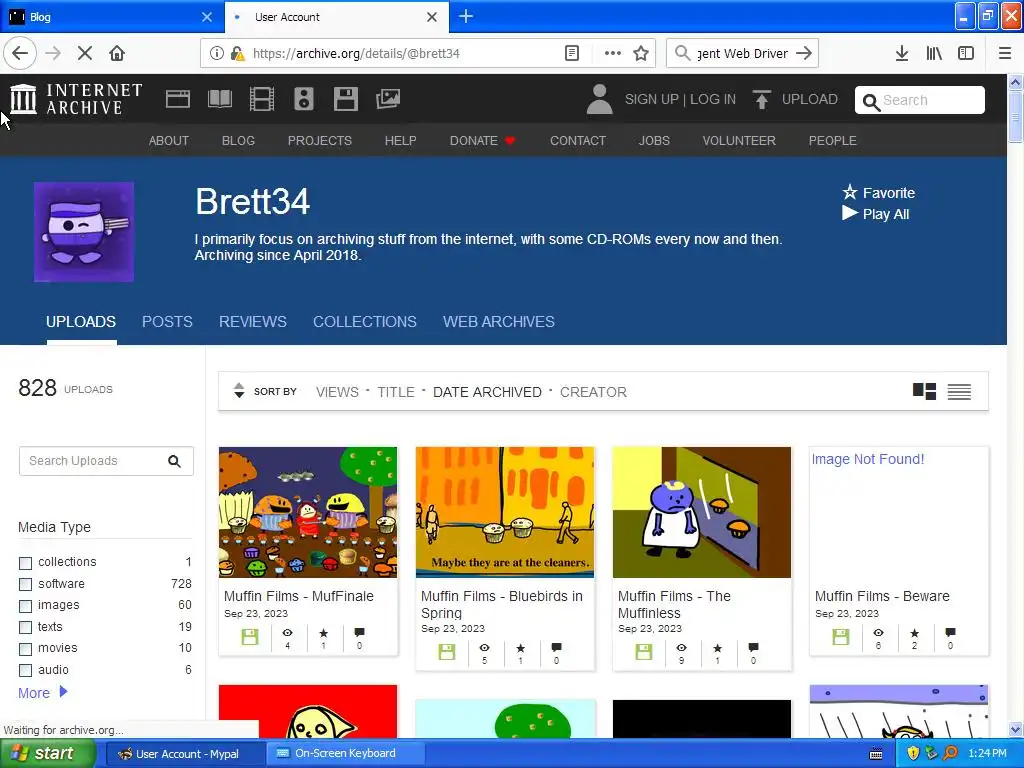Check the software media type box
The image size is (1024, 768).
(25, 584)
